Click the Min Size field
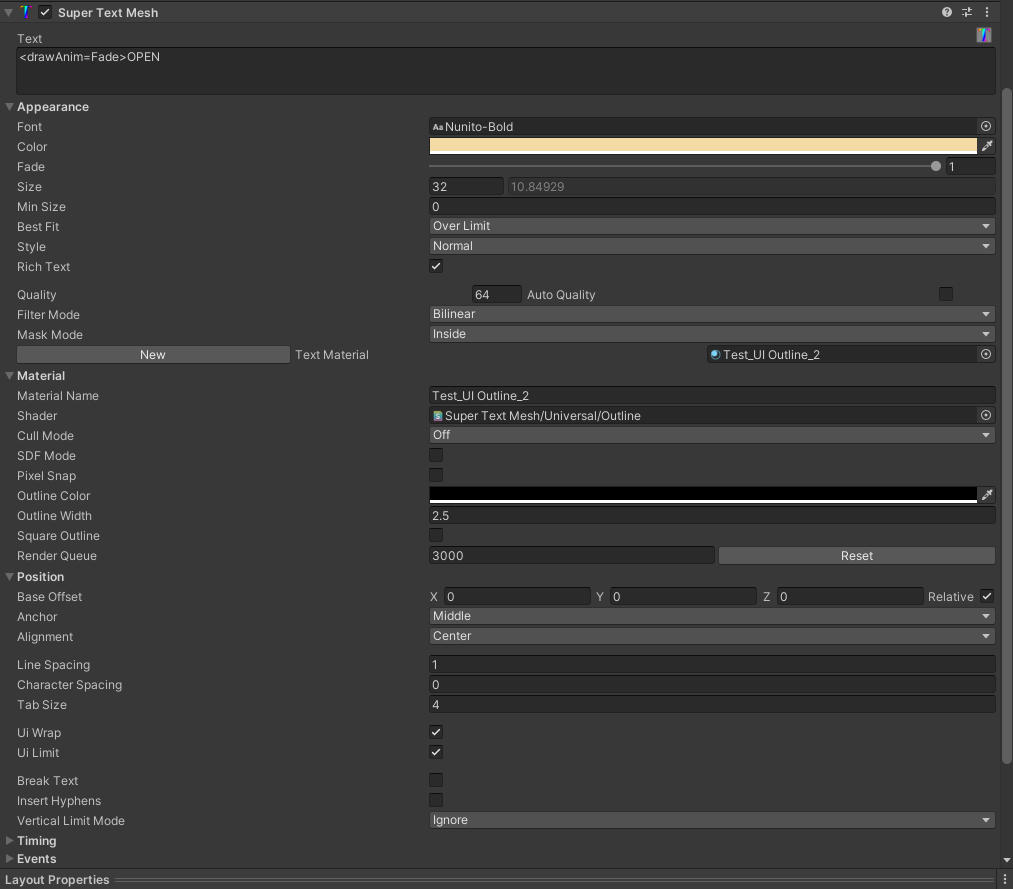The height and width of the screenshot is (889, 1013). (x=712, y=207)
